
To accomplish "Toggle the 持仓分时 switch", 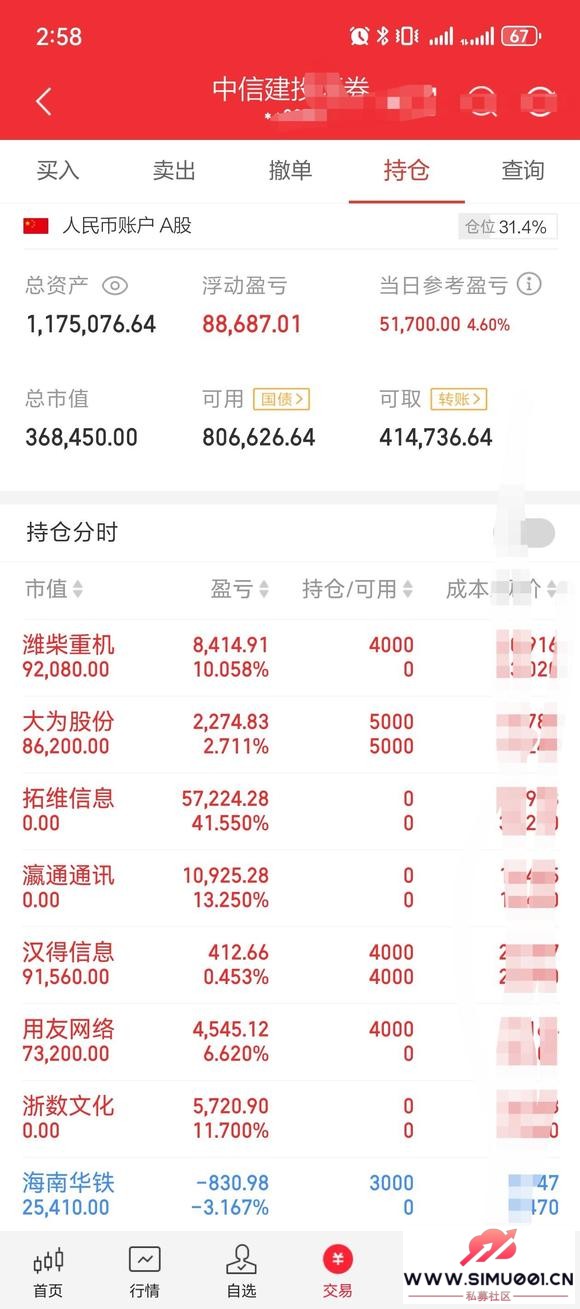I will [x=526, y=533].
